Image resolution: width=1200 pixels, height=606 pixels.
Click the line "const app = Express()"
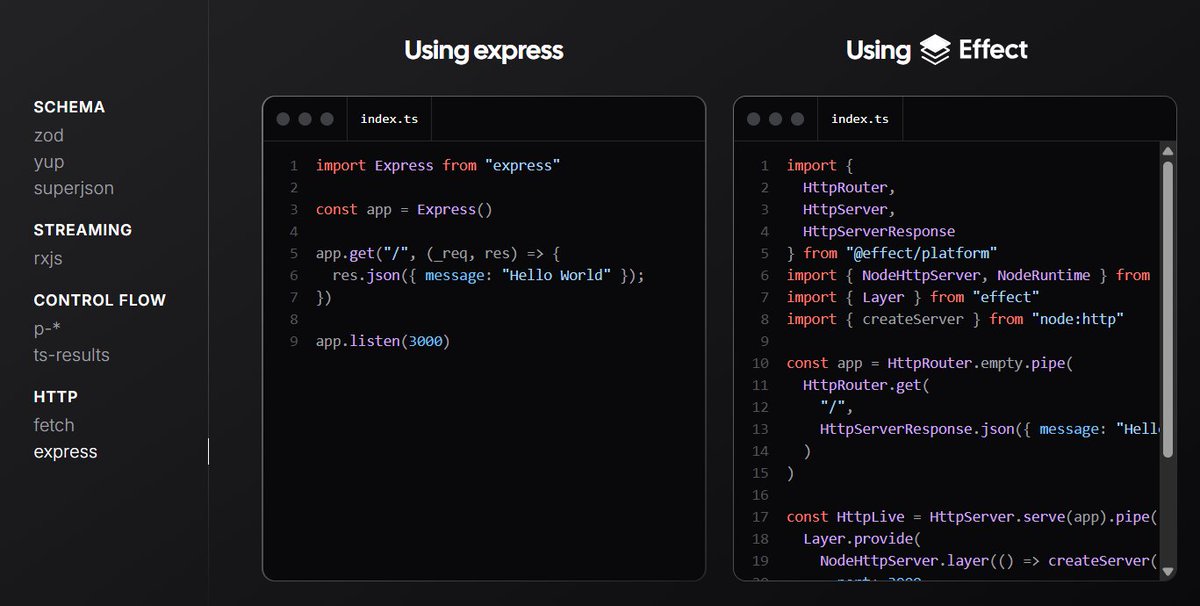pyautogui.click(x=404, y=209)
